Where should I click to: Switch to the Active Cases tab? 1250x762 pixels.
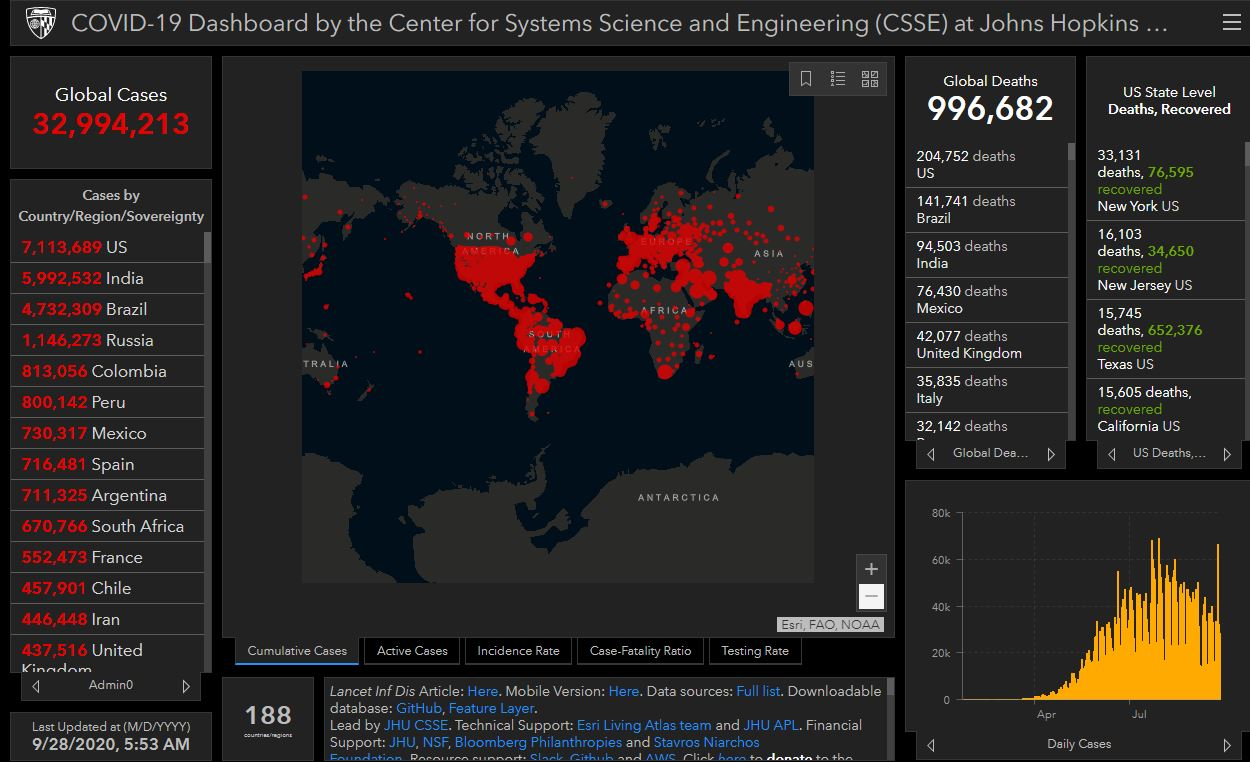(x=412, y=651)
